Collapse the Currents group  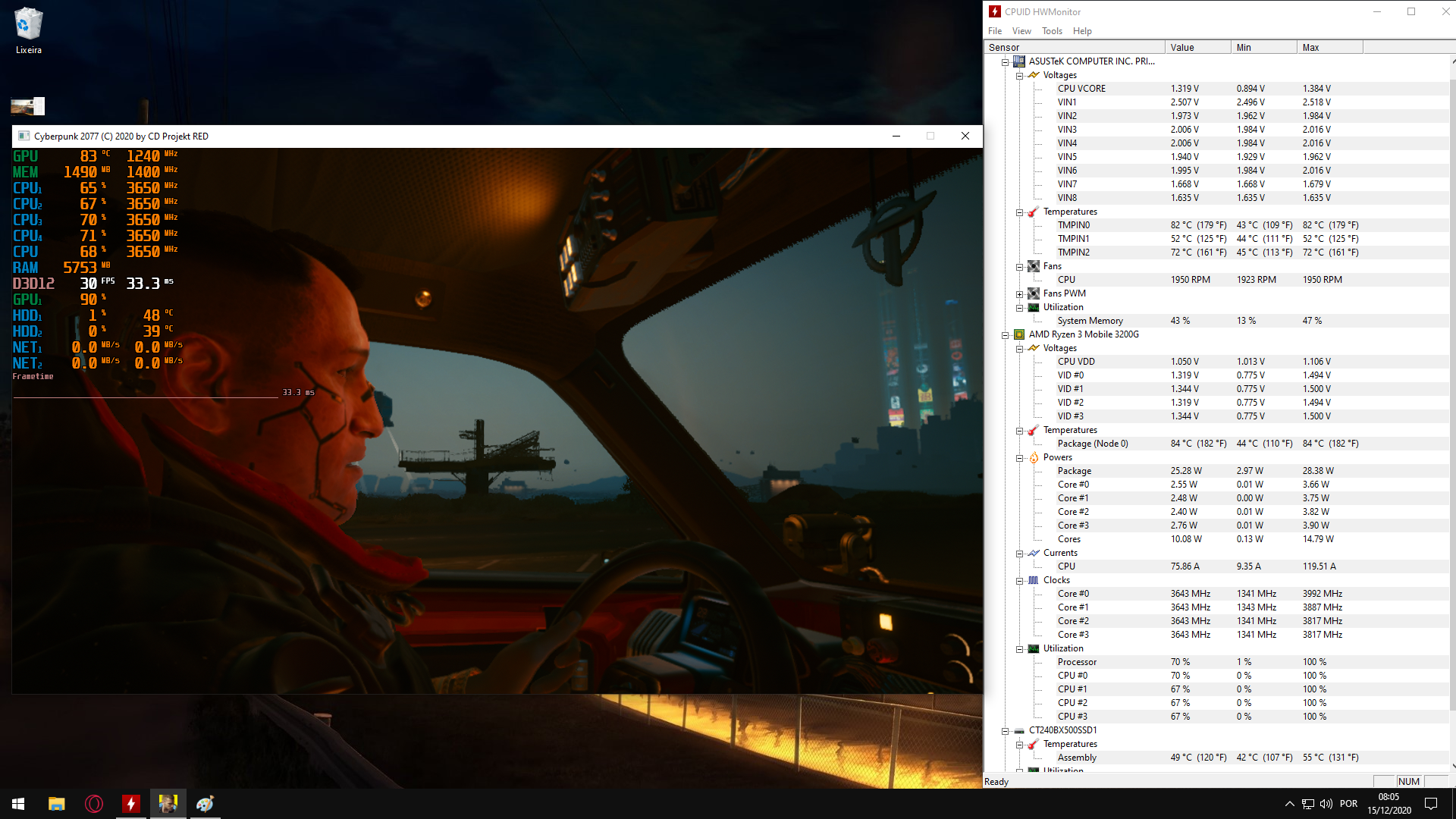1019,553
